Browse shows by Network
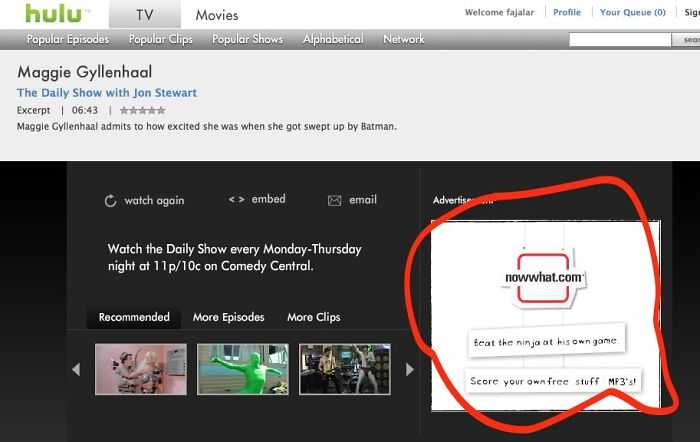 click(404, 39)
